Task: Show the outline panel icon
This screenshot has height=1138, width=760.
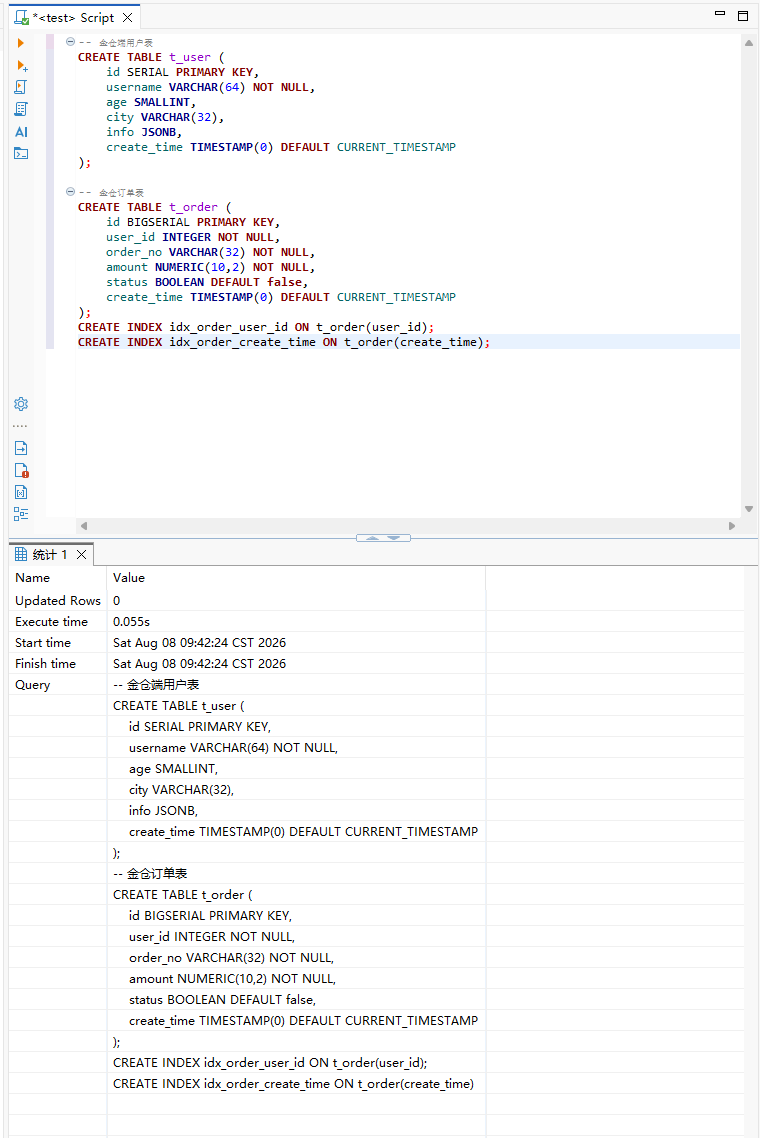Action: tap(21, 515)
